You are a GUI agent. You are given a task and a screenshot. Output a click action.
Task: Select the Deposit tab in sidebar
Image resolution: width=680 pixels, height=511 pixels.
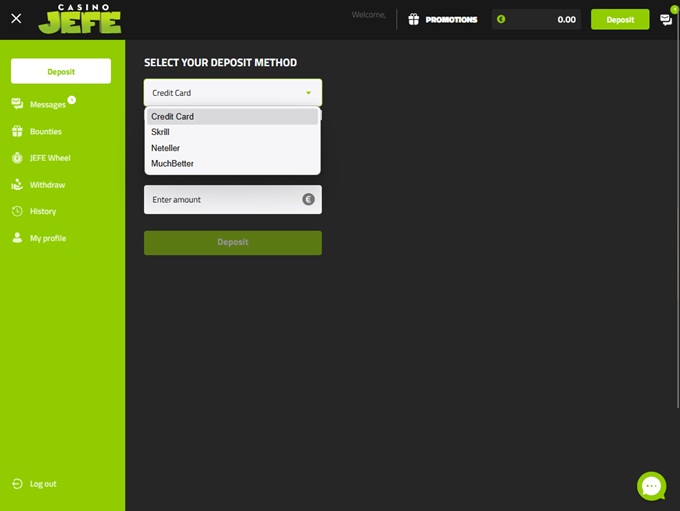click(x=61, y=71)
